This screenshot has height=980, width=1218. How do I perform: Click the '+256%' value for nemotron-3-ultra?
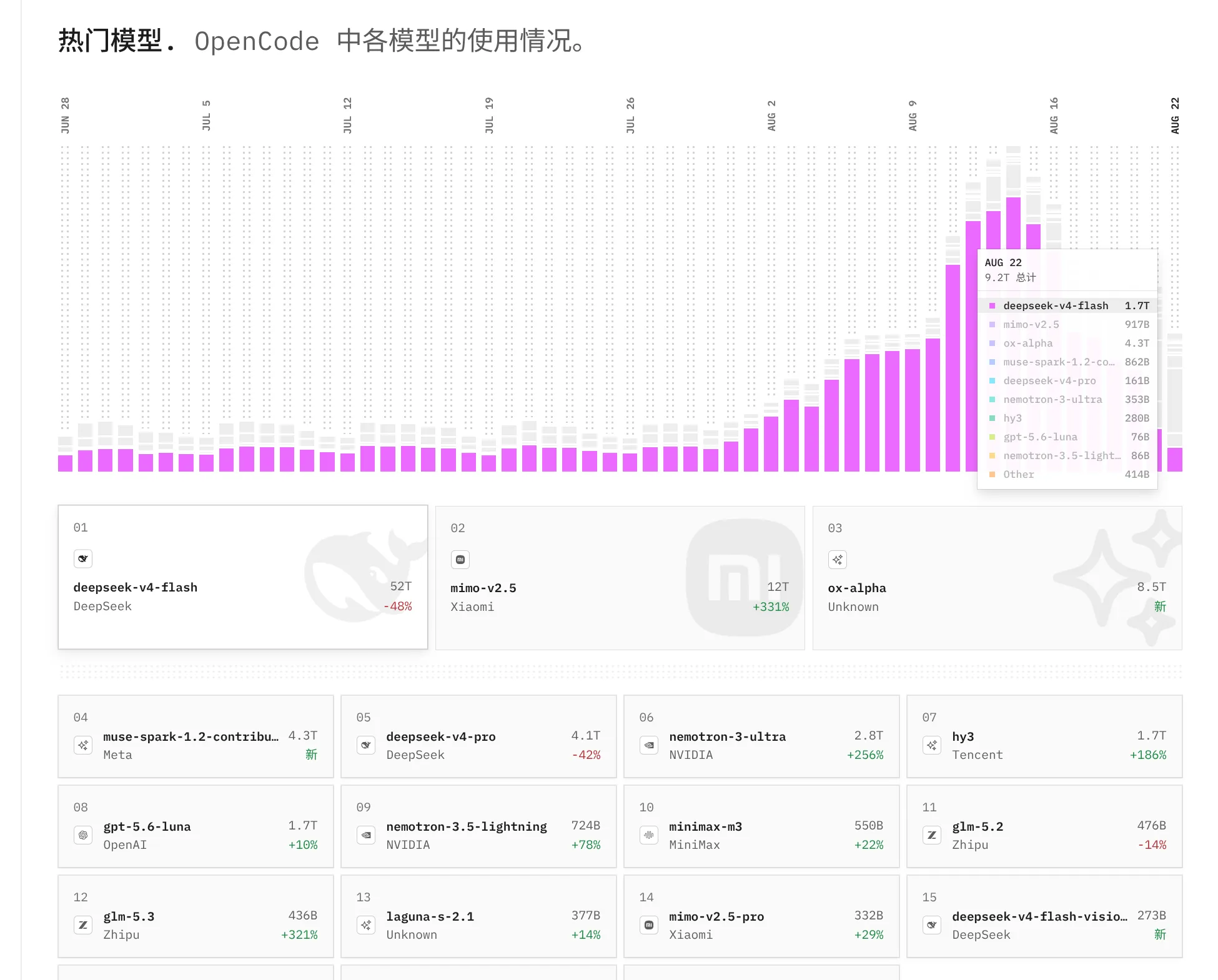click(x=865, y=755)
